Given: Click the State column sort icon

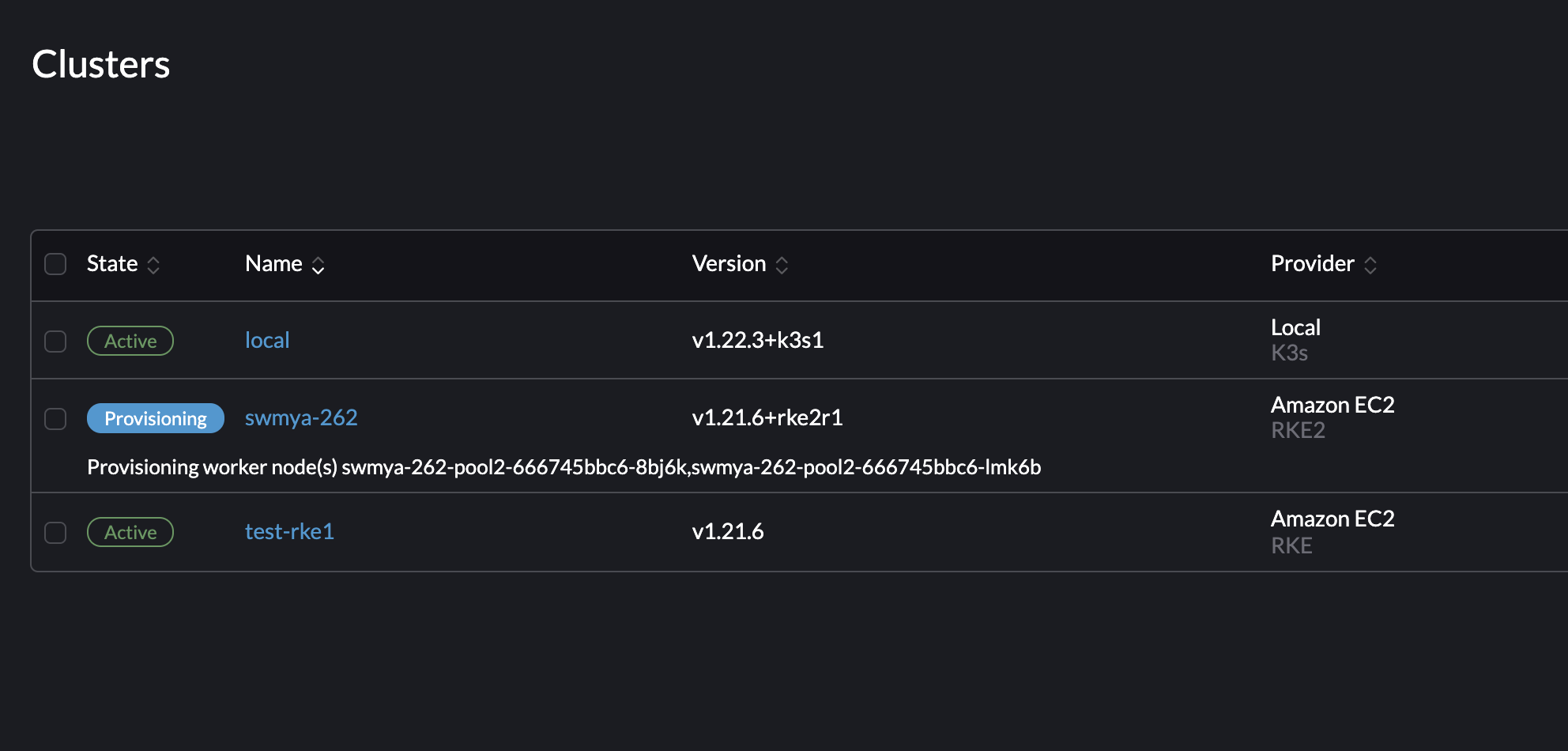Looking at the screenshot, I should click(155, 265).
